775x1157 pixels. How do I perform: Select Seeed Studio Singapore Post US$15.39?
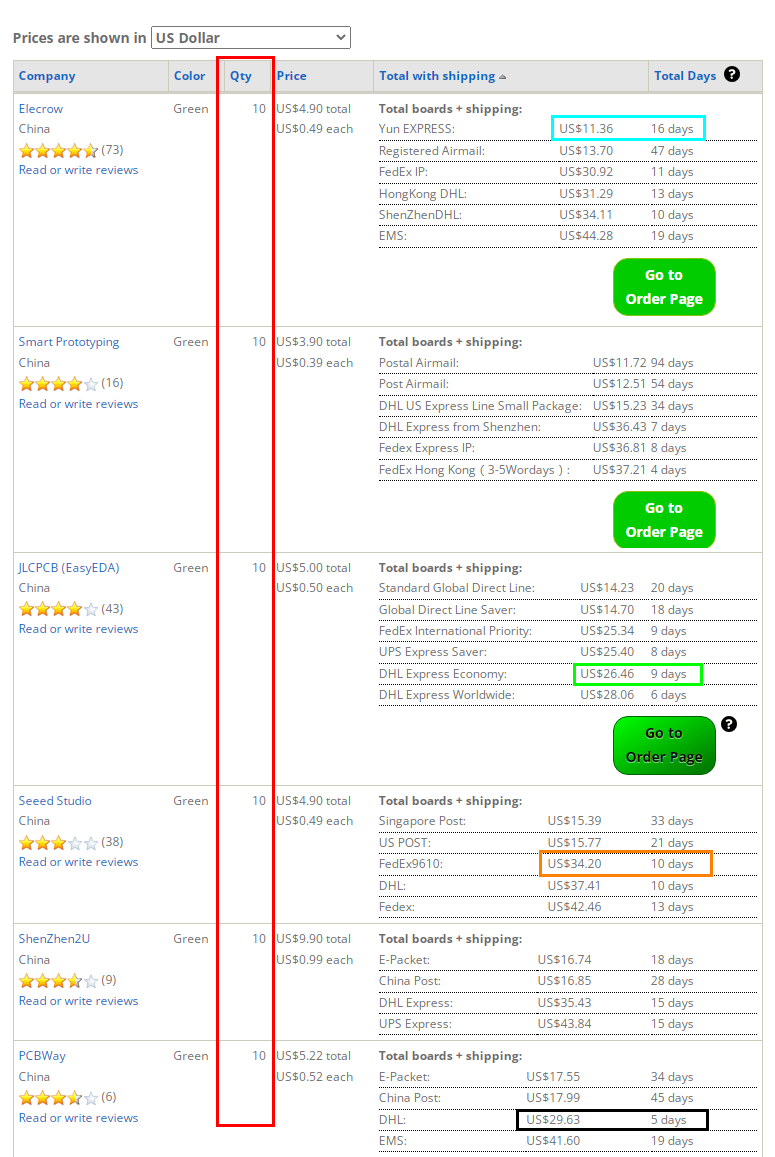(568, 821)
